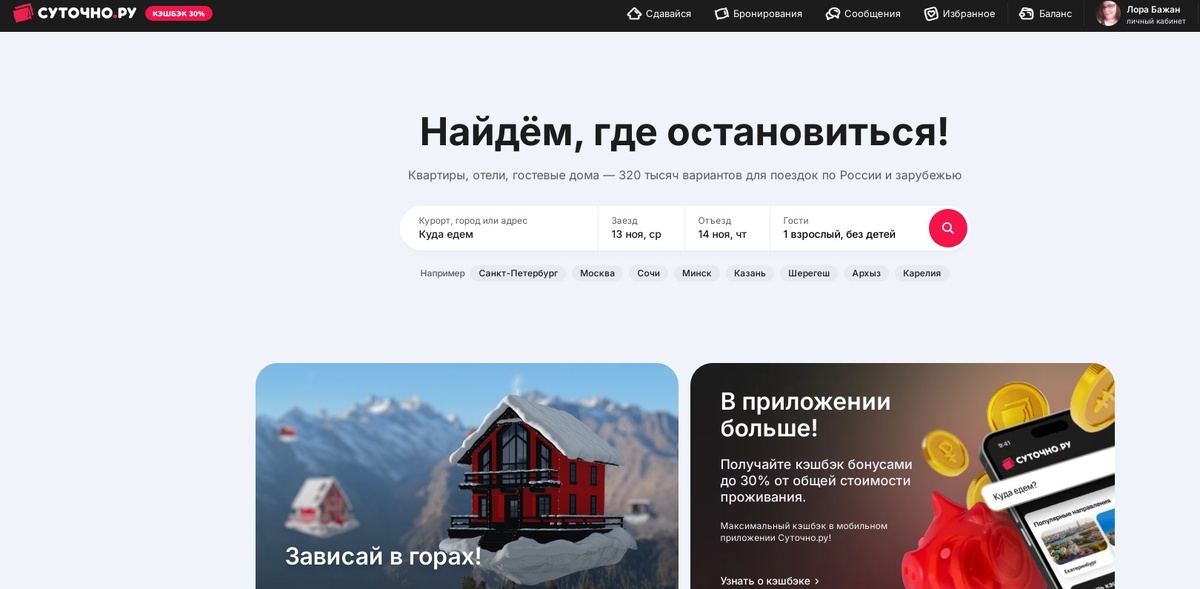Click the Суточно.ру logo
1200x589 pixels.
[74, 14]
